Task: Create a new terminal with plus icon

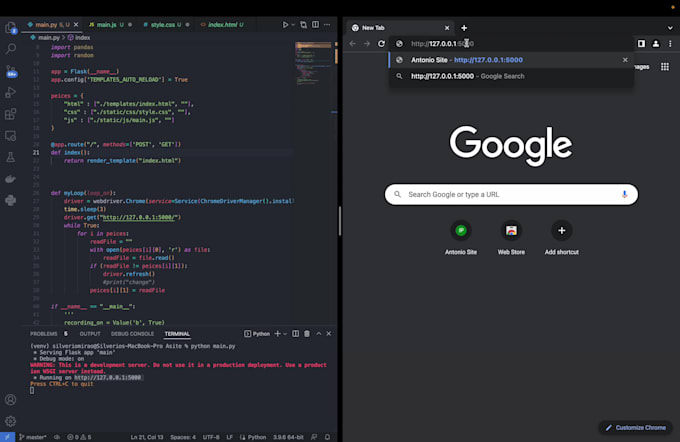Action: (278, 334)
